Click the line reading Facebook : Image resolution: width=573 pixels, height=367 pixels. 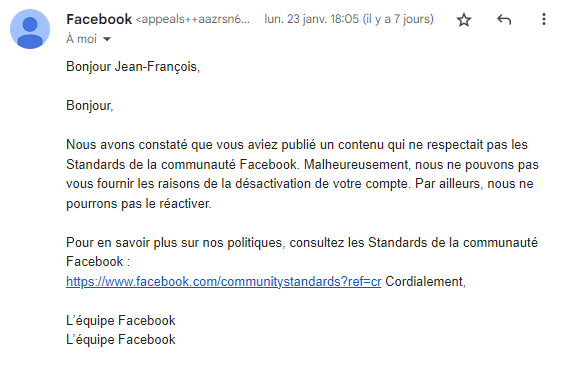point(98,262)
